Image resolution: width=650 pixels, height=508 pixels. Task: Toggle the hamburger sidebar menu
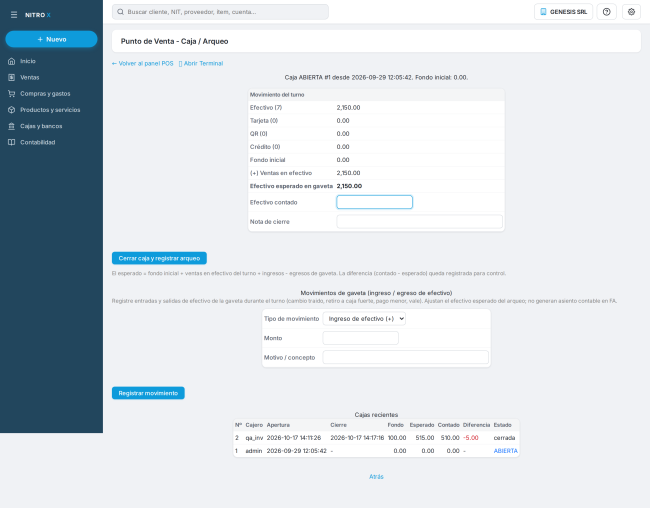tap(14, 15)
